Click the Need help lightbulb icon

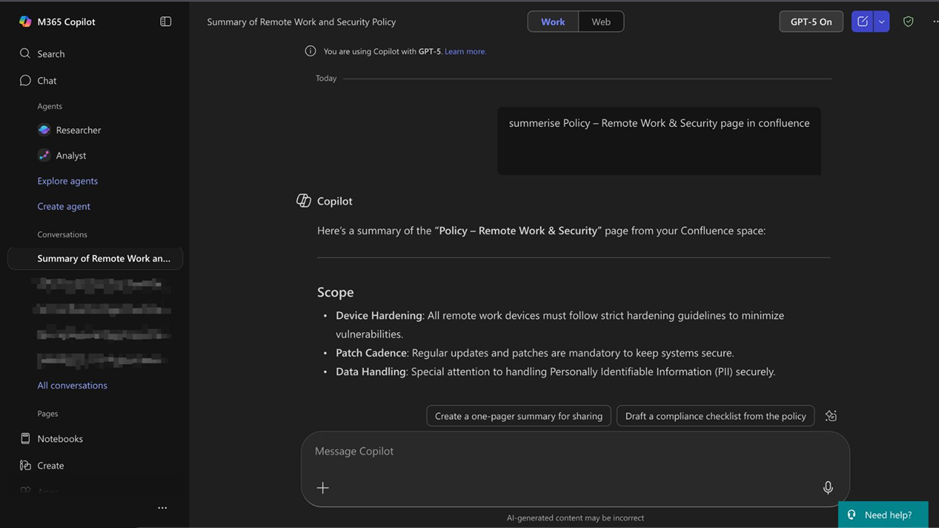(852, 515)
